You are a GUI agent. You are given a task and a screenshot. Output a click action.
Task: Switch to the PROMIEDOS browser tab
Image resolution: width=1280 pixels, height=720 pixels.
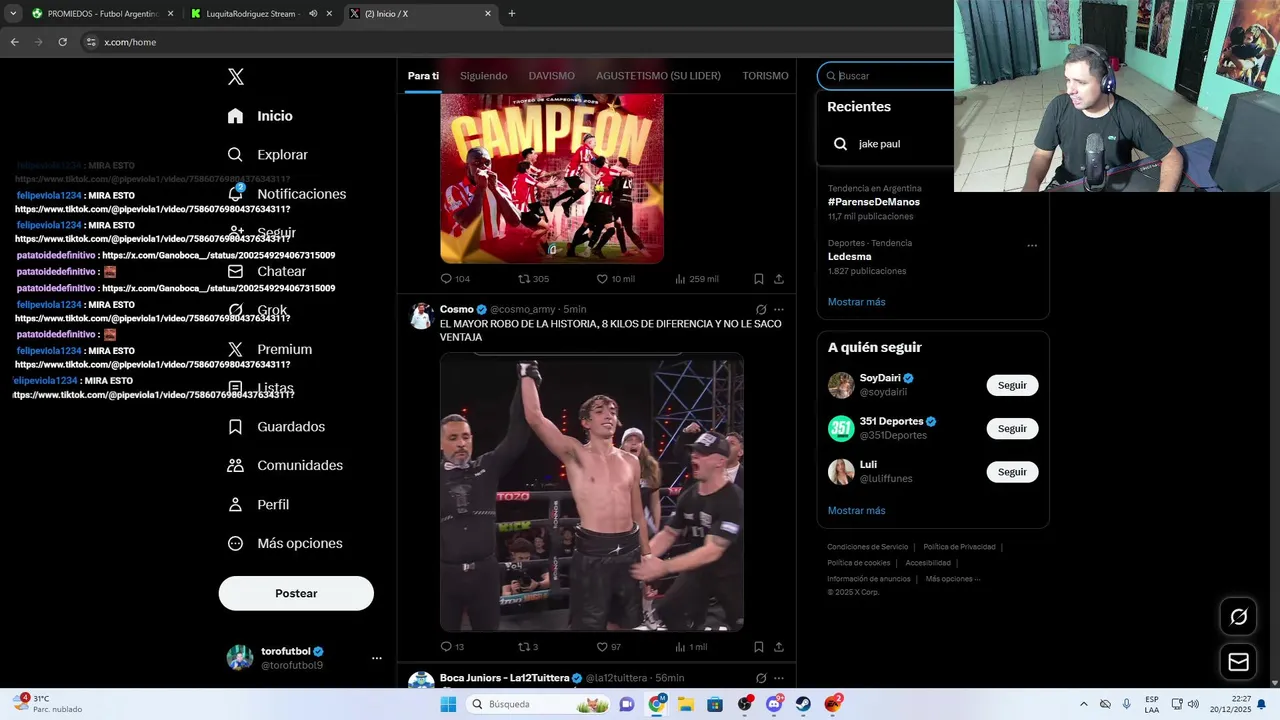pos(102,14)
